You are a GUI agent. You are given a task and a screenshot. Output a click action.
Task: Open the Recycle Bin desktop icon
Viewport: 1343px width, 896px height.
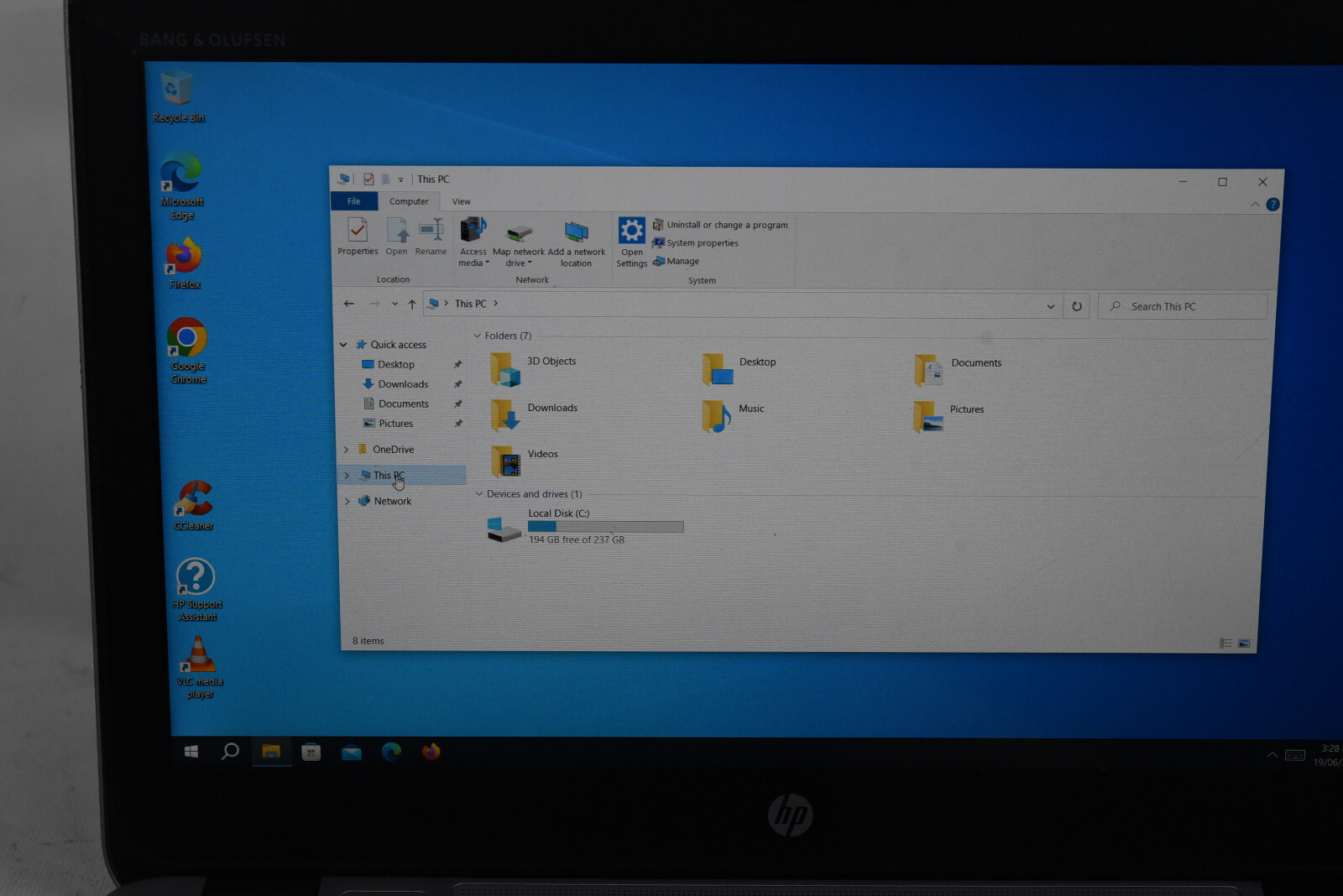tap(176, 96)
